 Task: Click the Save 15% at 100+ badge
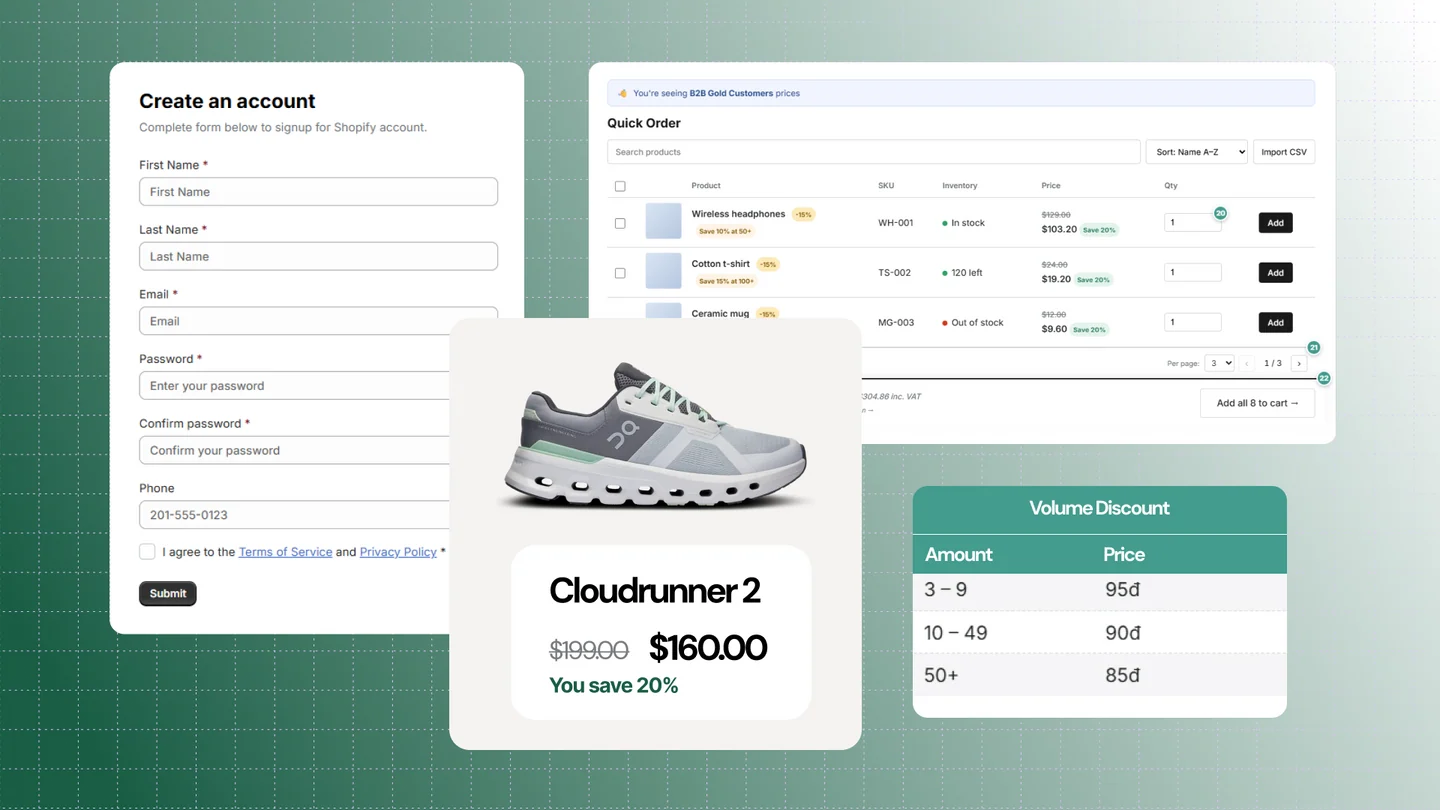(727, 281)
